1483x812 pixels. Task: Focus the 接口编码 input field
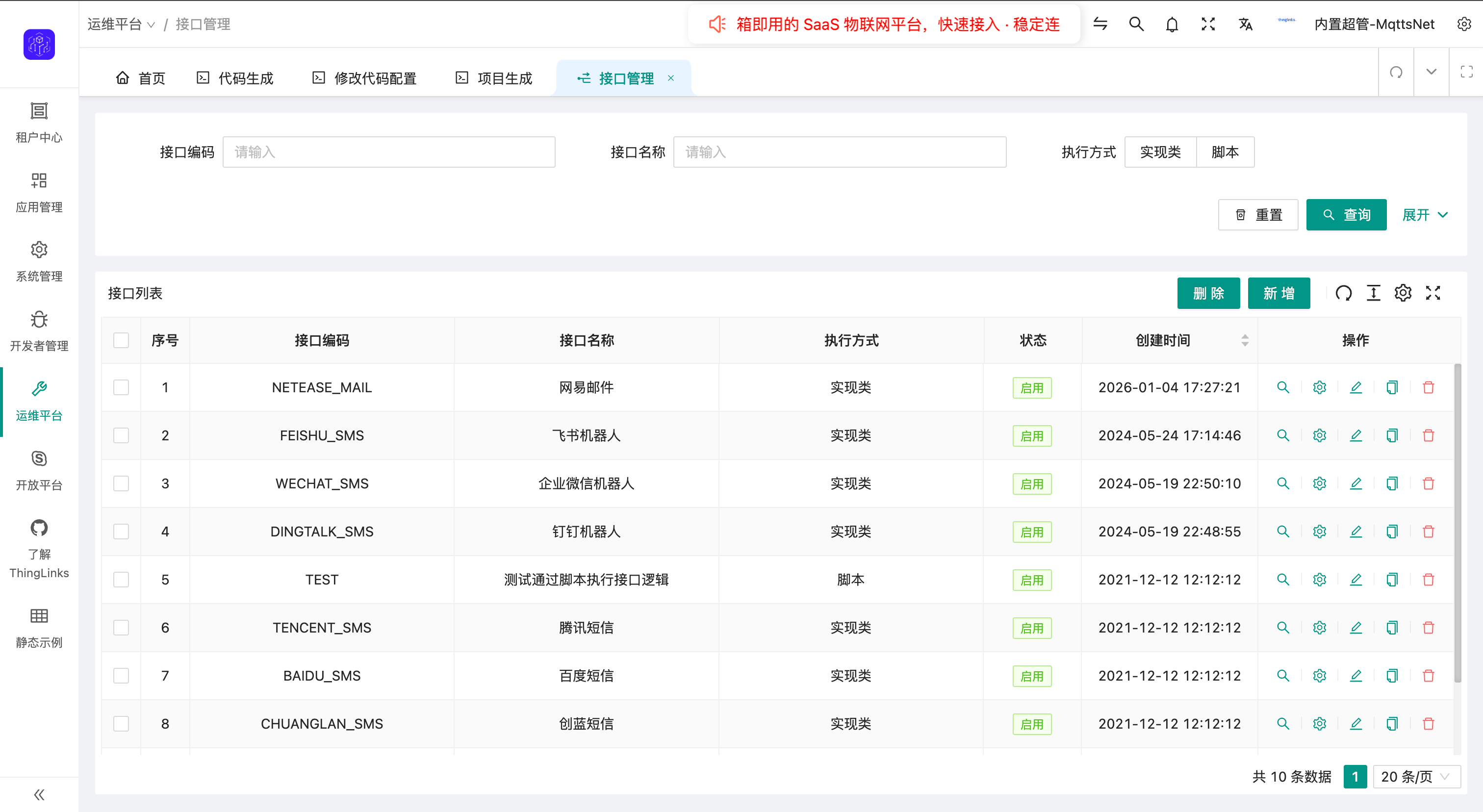click(x=389, y=152)
